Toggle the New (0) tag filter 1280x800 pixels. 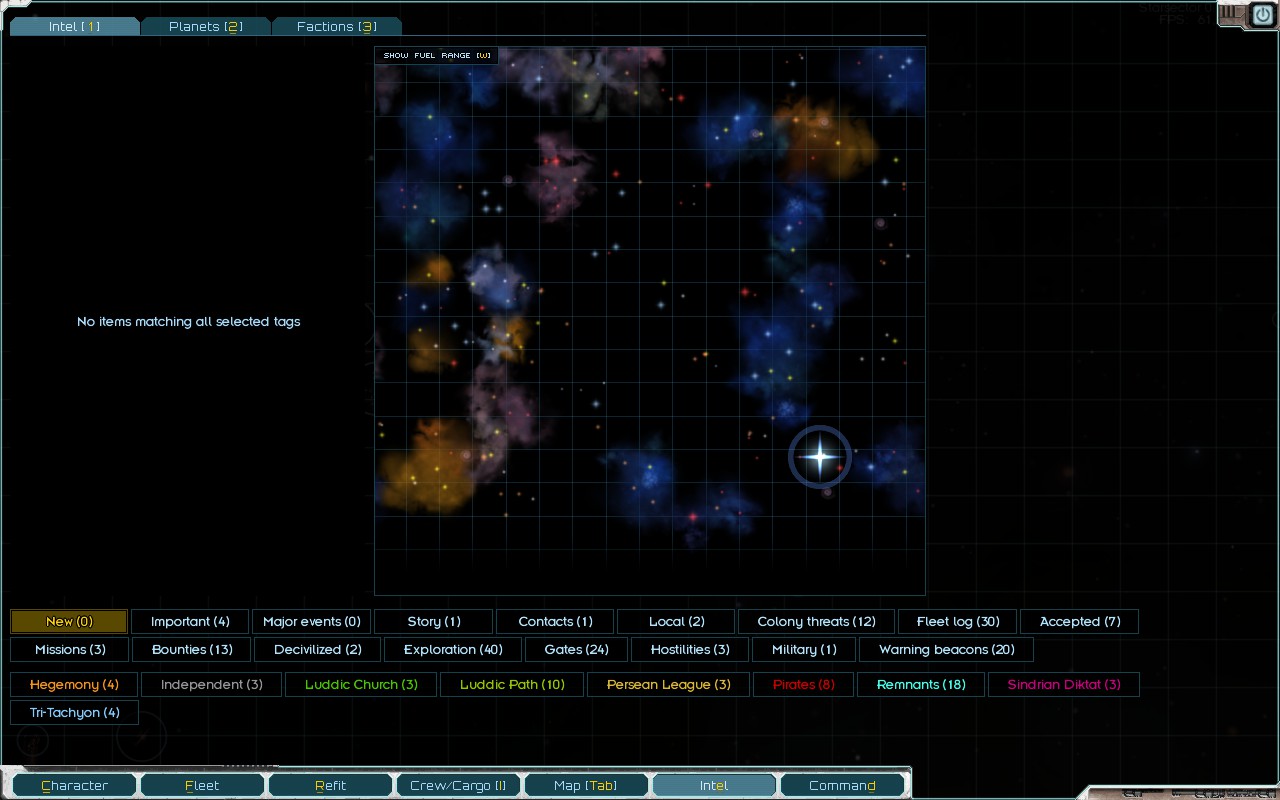(x=69, y=622)
